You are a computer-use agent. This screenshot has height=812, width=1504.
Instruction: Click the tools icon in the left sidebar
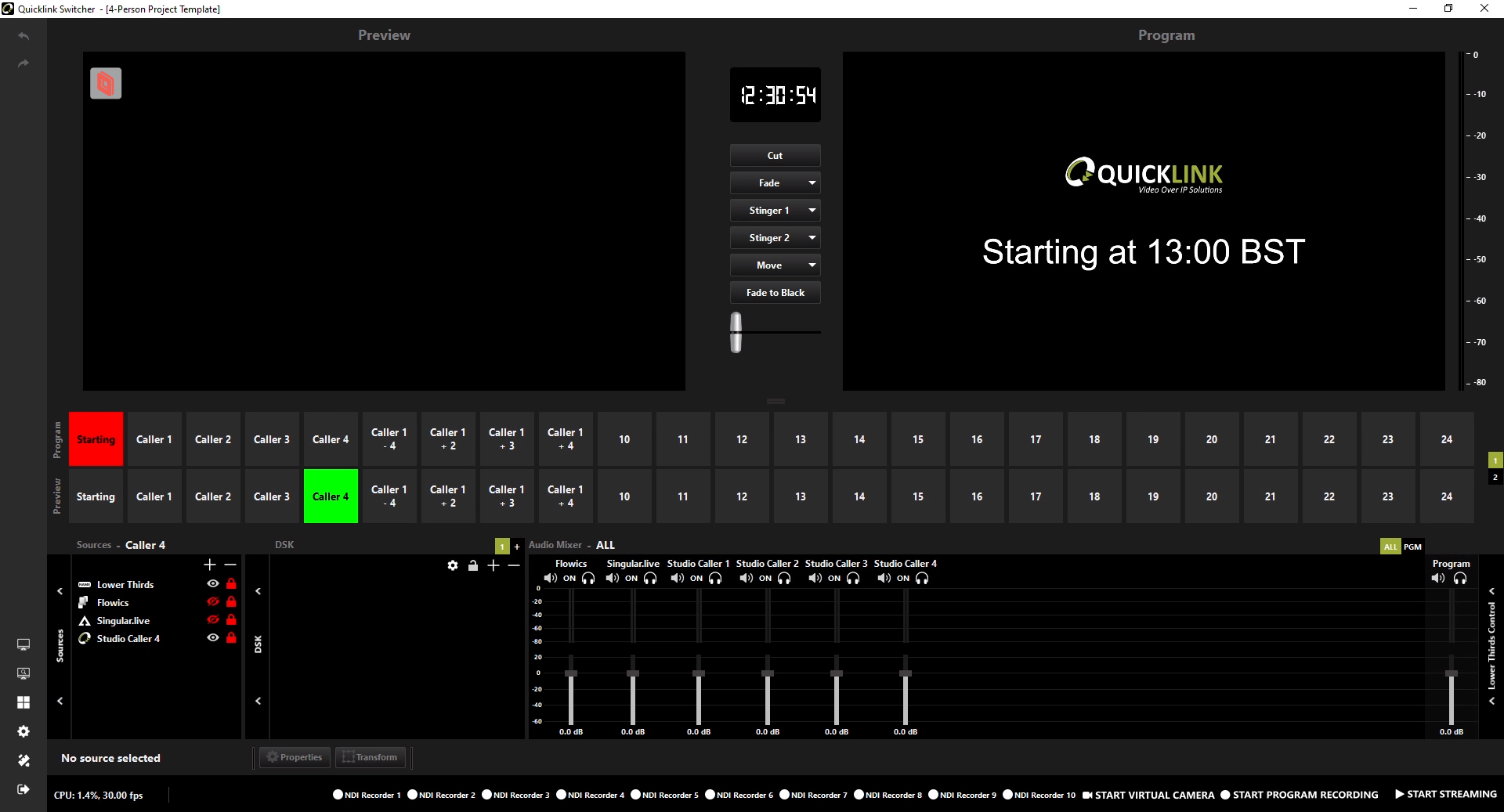pos(23,760)
